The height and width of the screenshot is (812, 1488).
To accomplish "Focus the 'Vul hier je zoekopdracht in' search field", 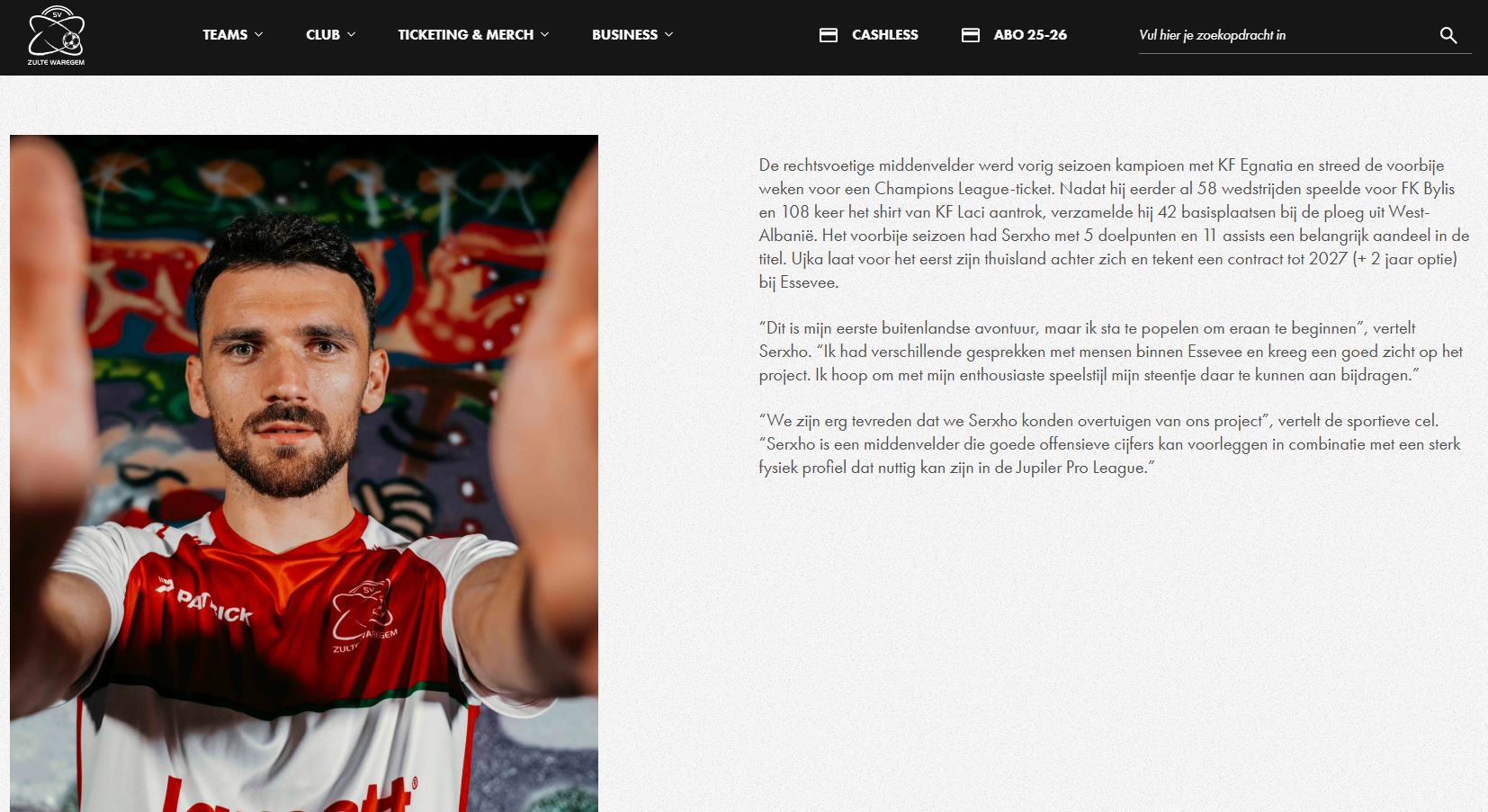I will click(1282, 35).
